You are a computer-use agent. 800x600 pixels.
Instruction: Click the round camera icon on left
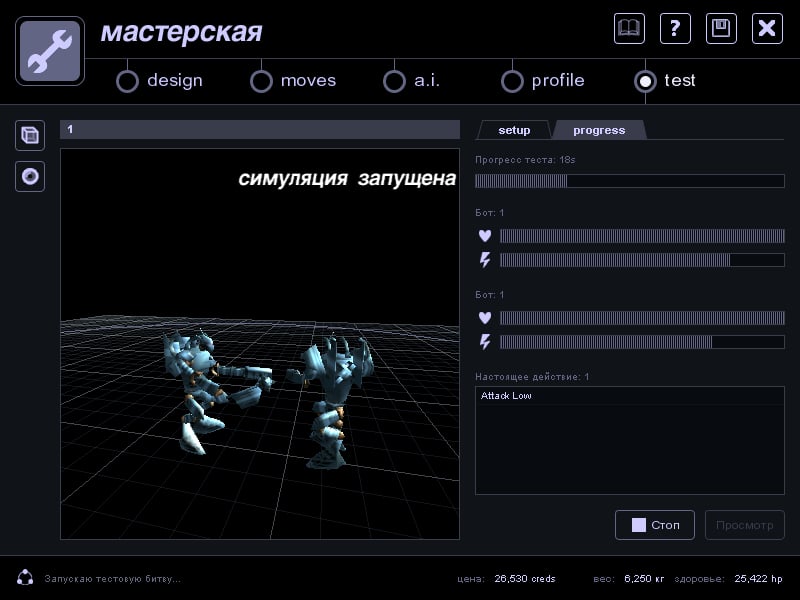[x=30, y=177]
